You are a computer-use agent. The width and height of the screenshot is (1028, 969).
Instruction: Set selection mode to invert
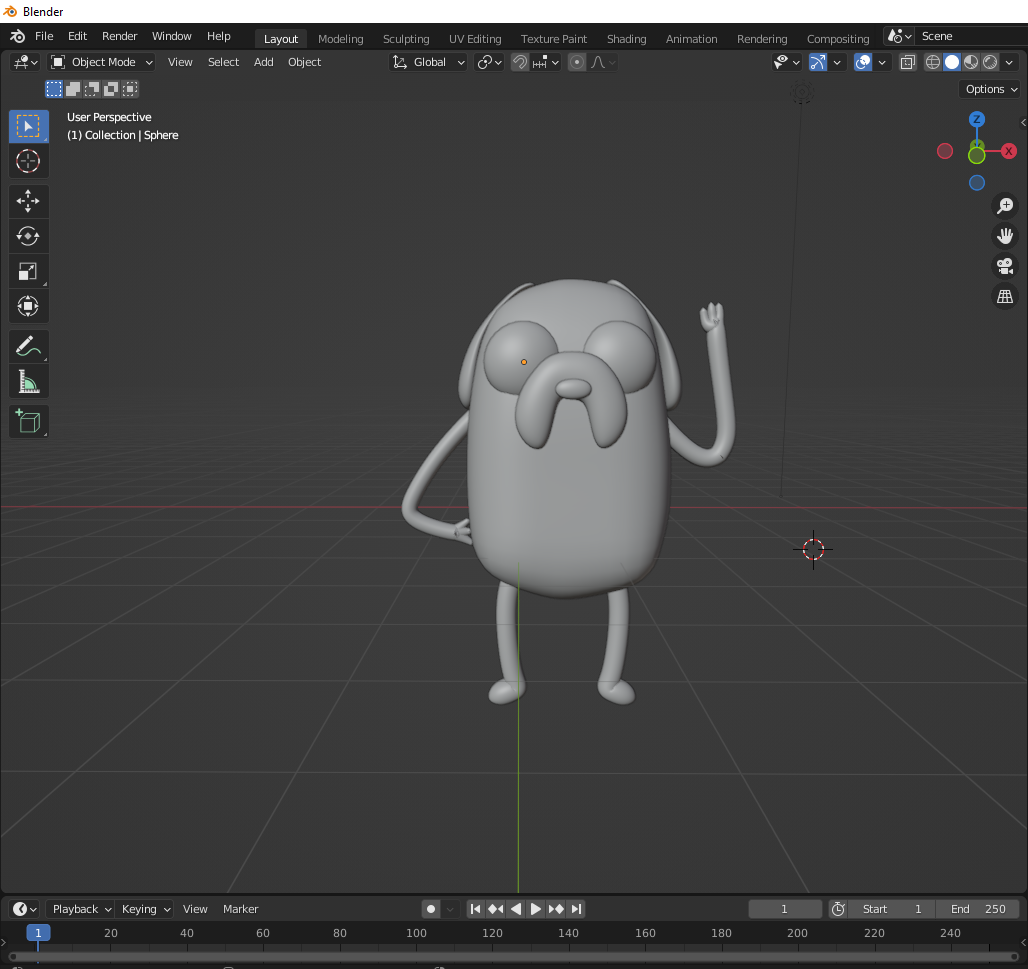111,89
